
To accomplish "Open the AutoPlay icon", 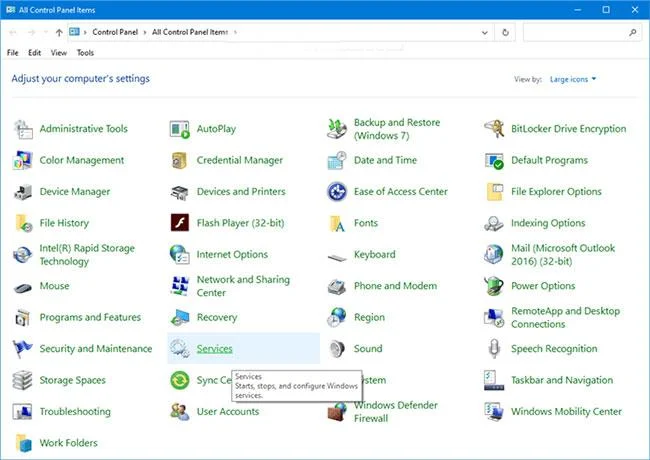I will [180, 129].
